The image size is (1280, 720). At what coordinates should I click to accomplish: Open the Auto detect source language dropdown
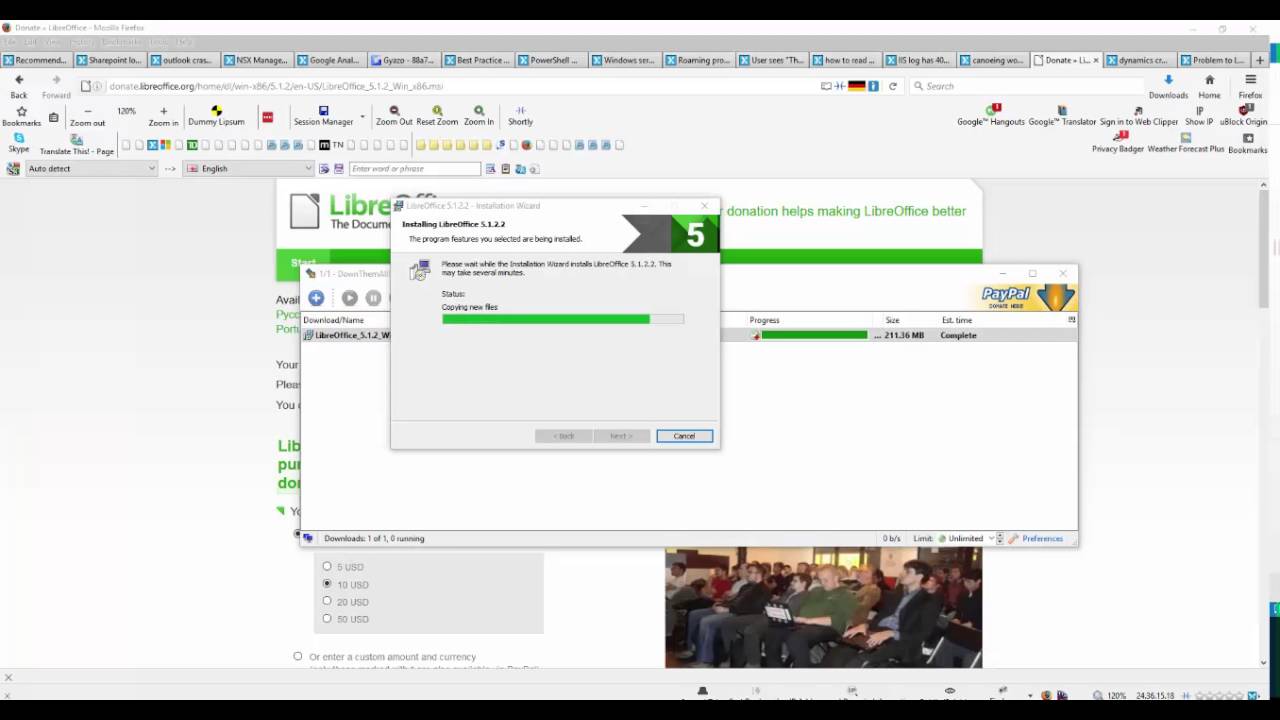pos(92,169)
